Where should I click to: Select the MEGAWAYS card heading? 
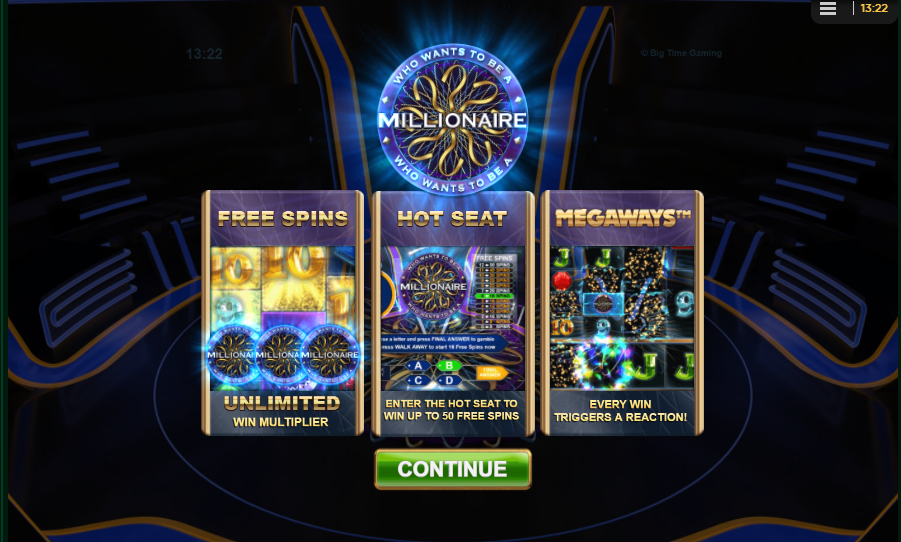pyautogui.click(x=623, y=218)
